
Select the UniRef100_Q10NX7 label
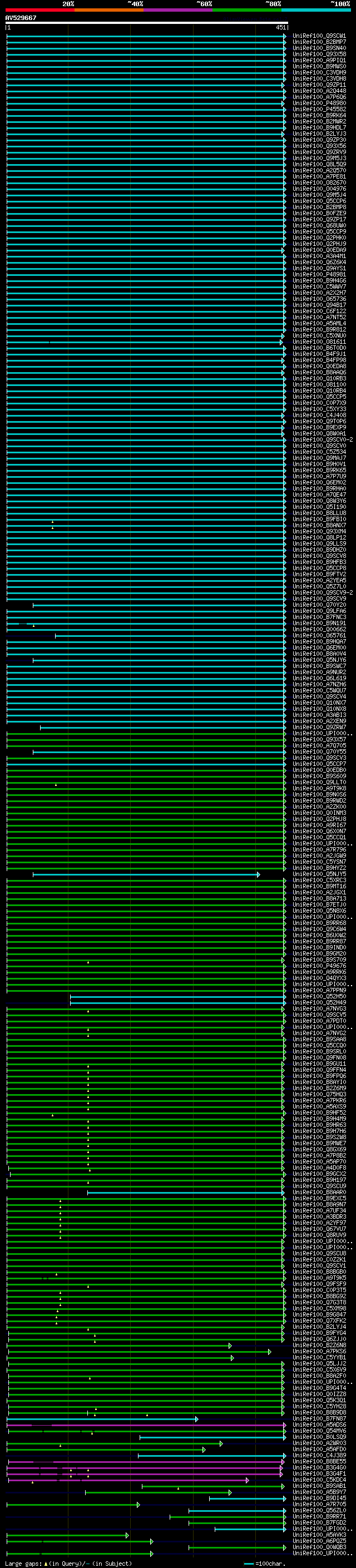click(319, 703)
